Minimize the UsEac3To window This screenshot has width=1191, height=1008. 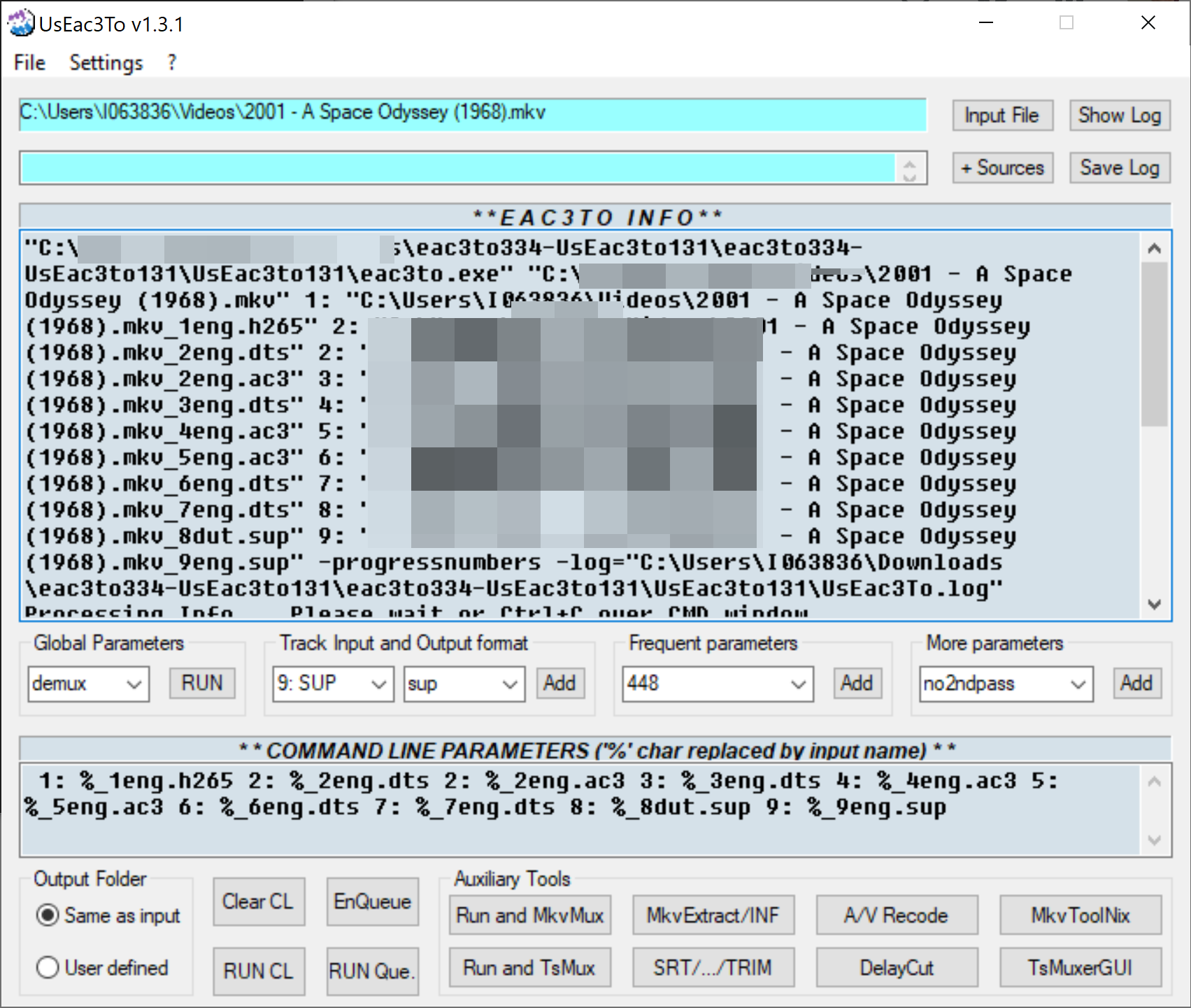(x=986, y=23)
